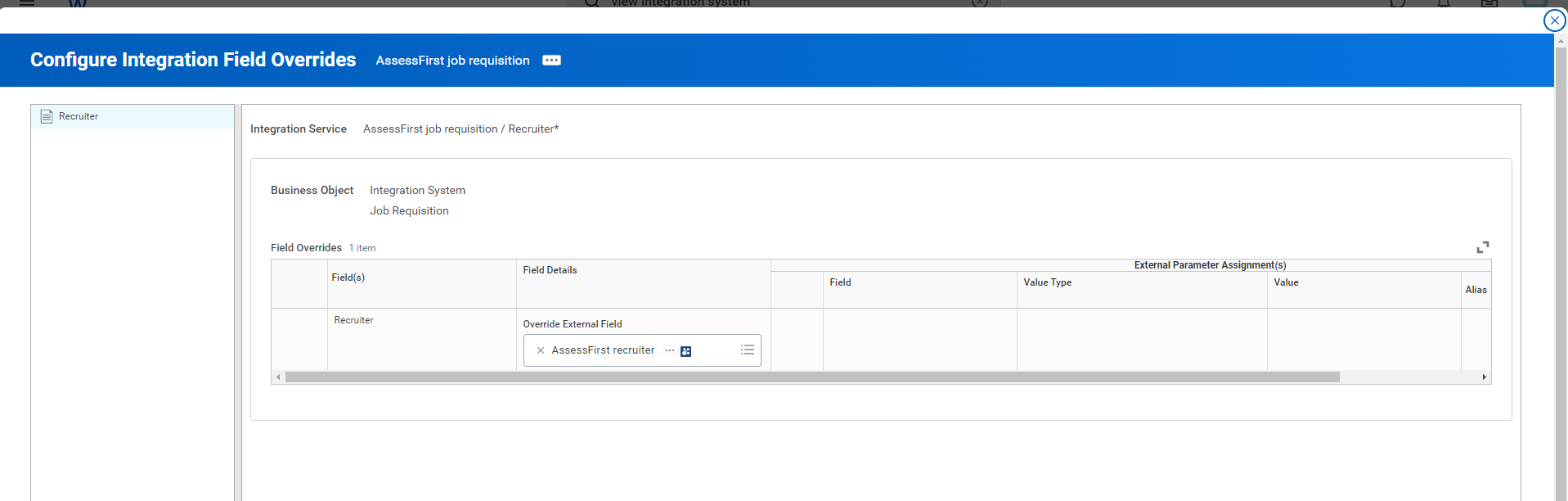Close the Configure Integration Field Overrides dialog
The width and height of the screenshot is (1568, 501).
pos(1554,20)
